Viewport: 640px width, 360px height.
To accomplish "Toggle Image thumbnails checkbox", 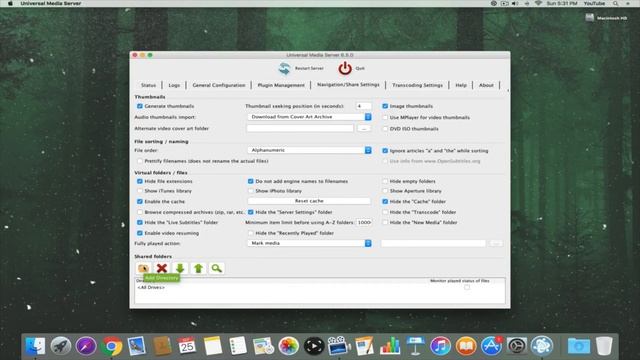I will tap(385, 106).
